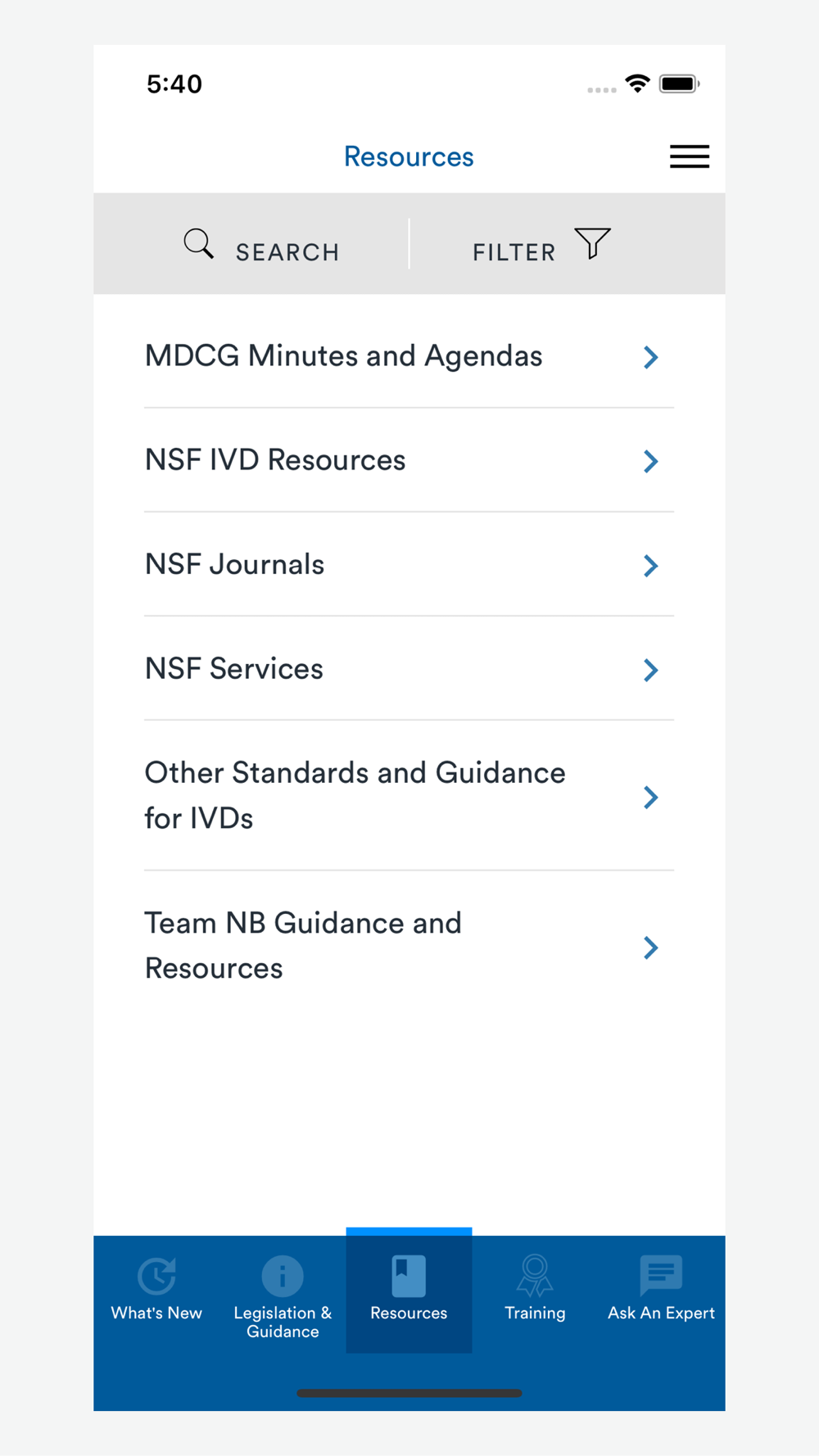The height and width of the screenshot is (1456, 819).
Task: Tap the magnifying glass search icon
Action: click(199, 243)
